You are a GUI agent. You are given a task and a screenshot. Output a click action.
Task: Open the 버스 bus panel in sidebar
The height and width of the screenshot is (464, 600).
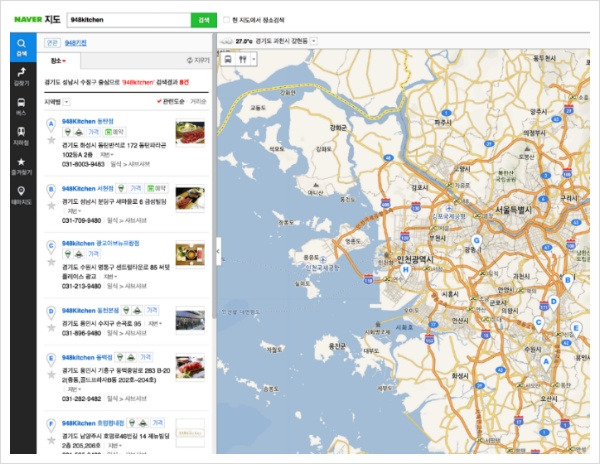click(21, 106)
